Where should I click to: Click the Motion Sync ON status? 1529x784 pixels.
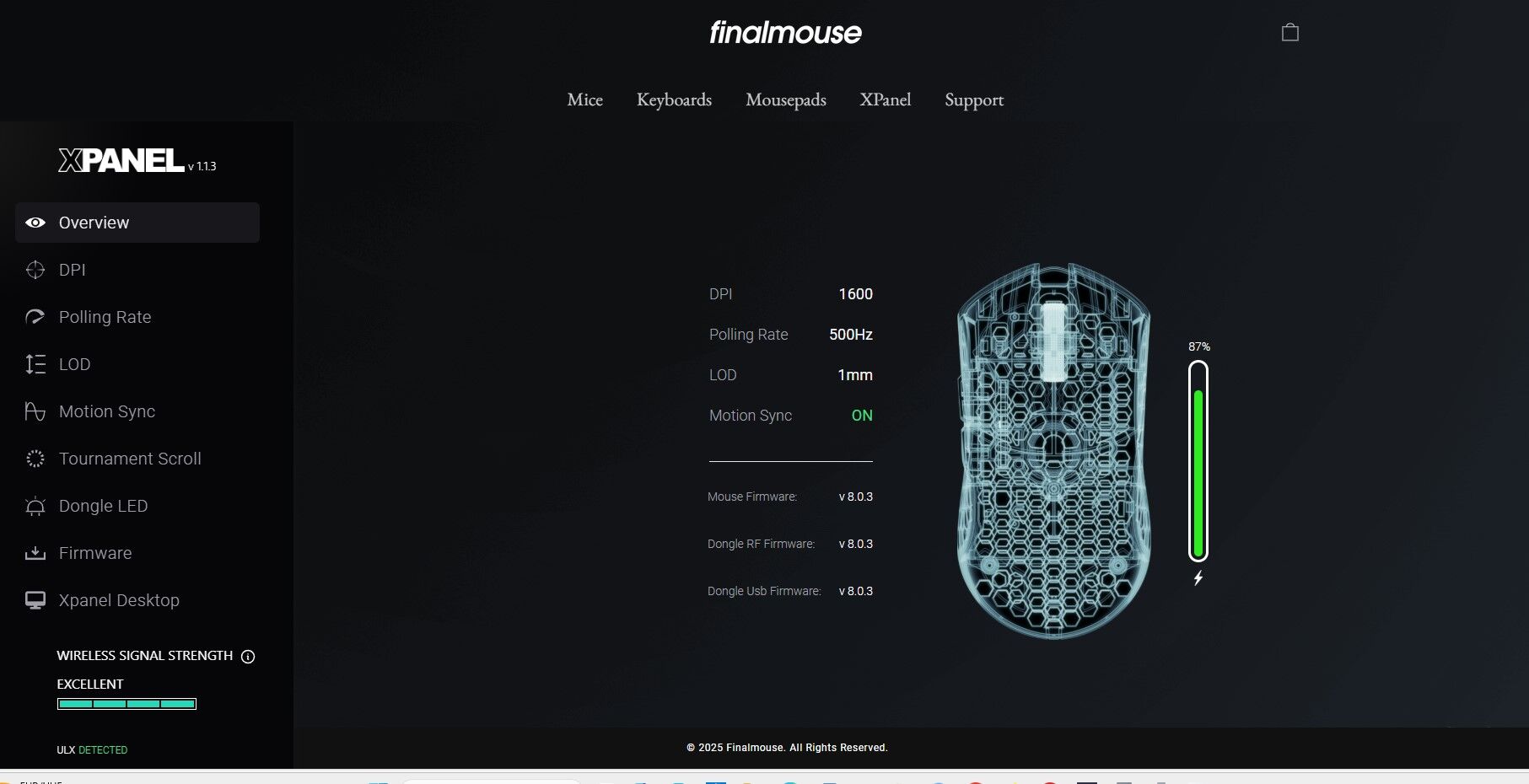pyautogui.click(x=862, y=416)
